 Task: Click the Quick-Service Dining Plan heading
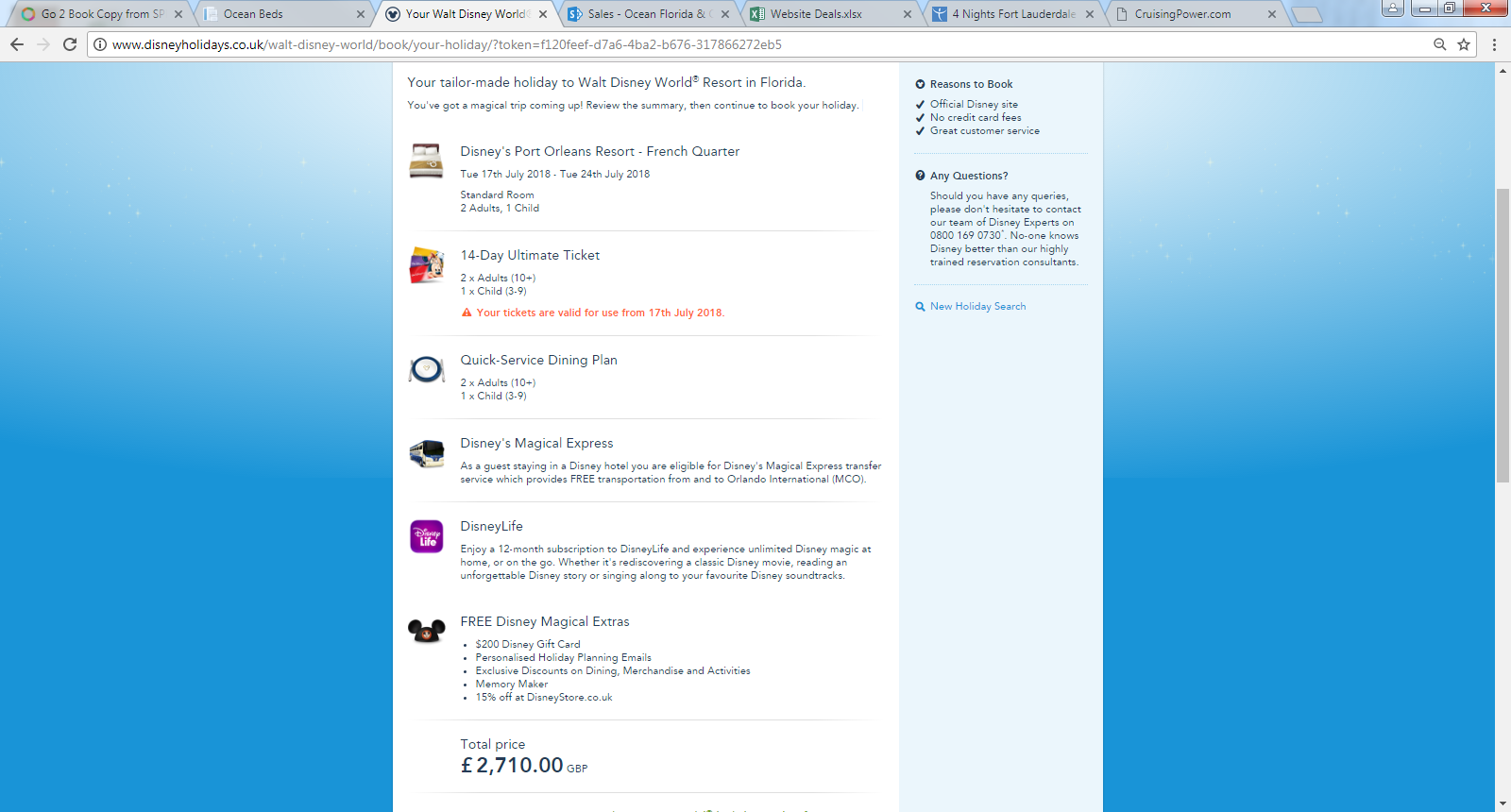pos(539,360)
